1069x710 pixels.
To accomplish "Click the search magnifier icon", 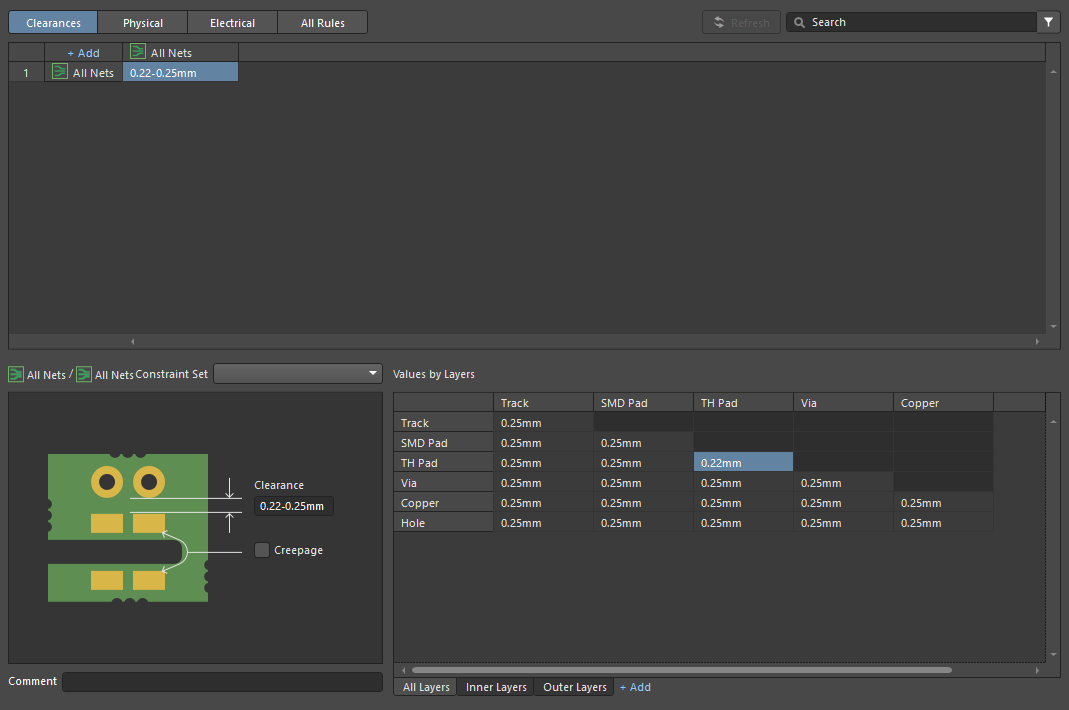I will pyautogui.click(x=800, y=22).
